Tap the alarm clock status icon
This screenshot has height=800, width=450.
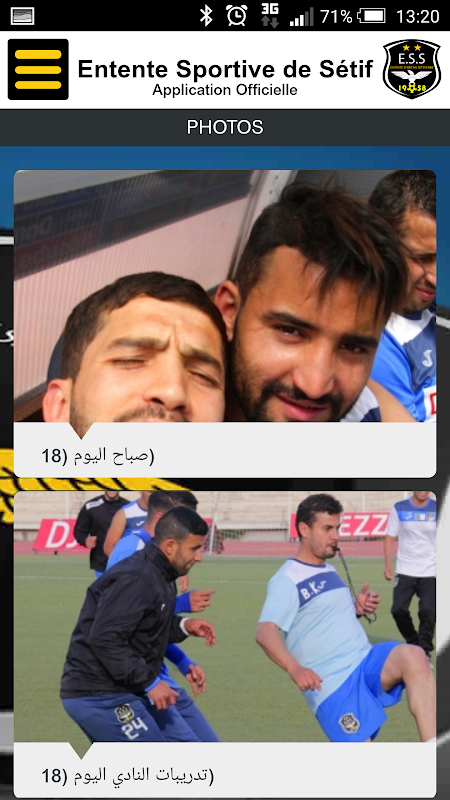237,16
